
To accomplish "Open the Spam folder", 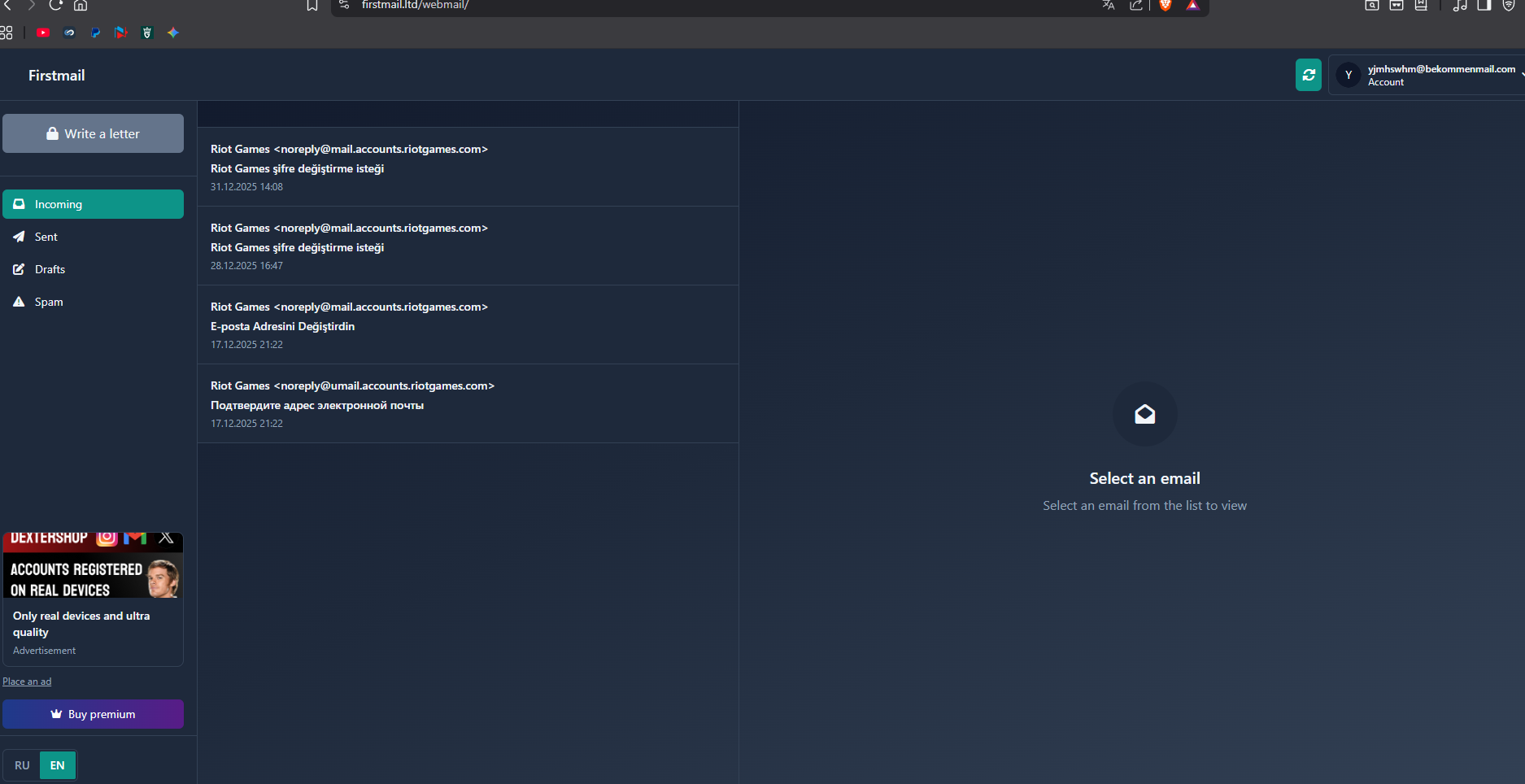I will click(x=93, y=302).
